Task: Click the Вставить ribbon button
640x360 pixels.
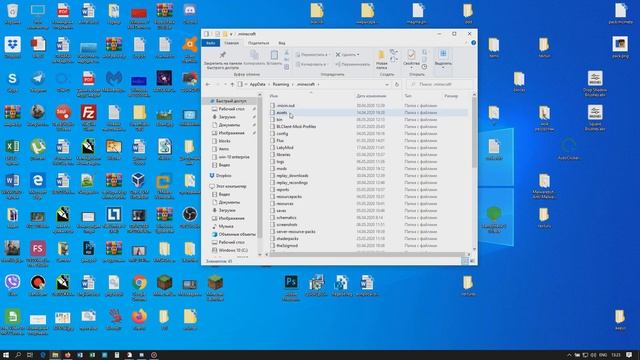Action: (x=274, y=58)
